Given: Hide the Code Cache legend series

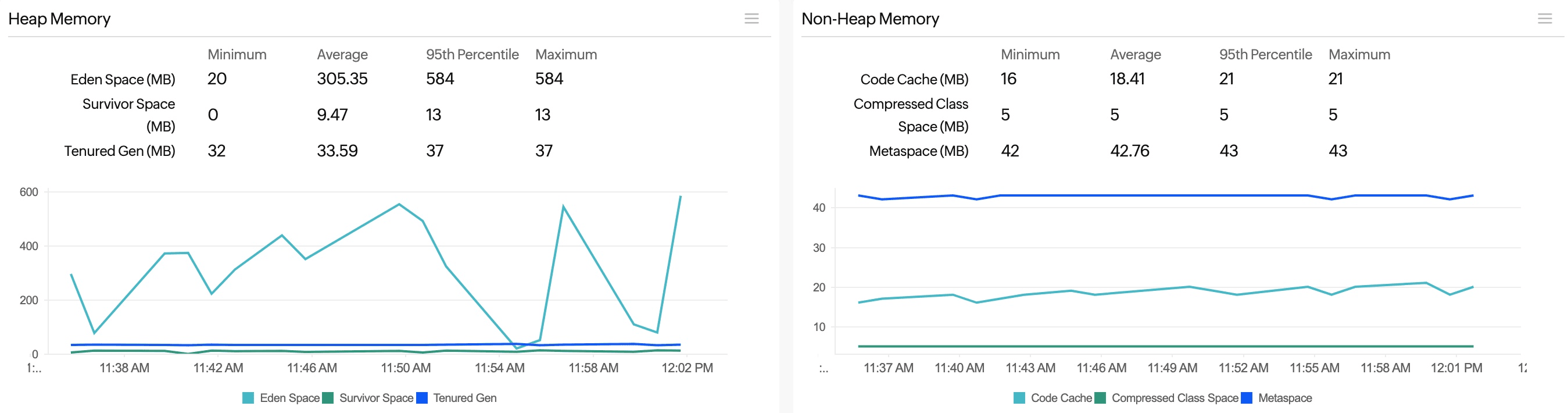Looking at the screenshot, I should [1061, 398].
